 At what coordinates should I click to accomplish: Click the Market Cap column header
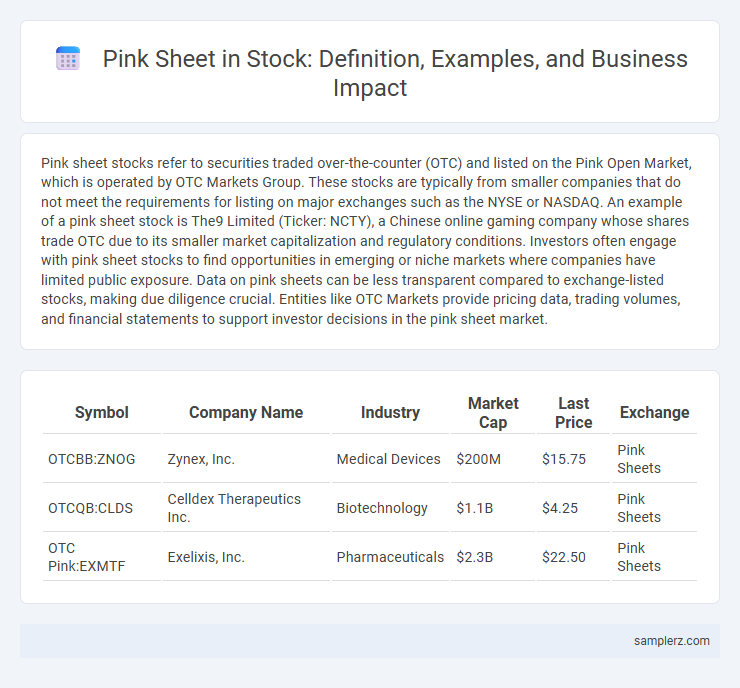point(493,412)
